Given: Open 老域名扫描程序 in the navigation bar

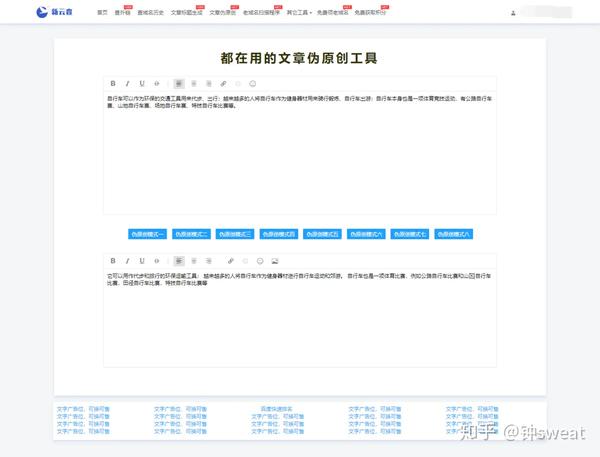Looking at the screenshot, I should coord(261,12).
